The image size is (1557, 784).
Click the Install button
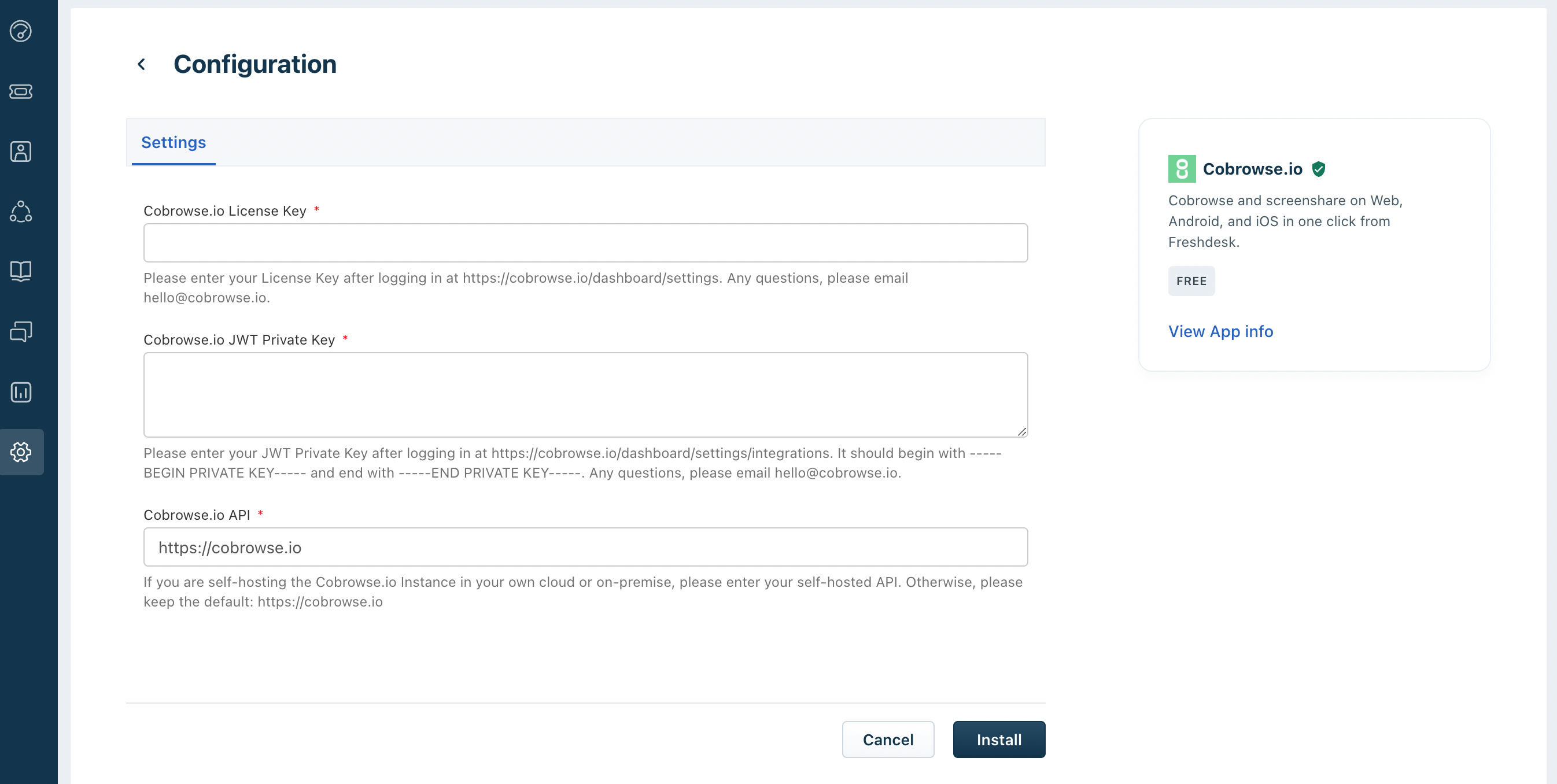[x=998, y=739]
